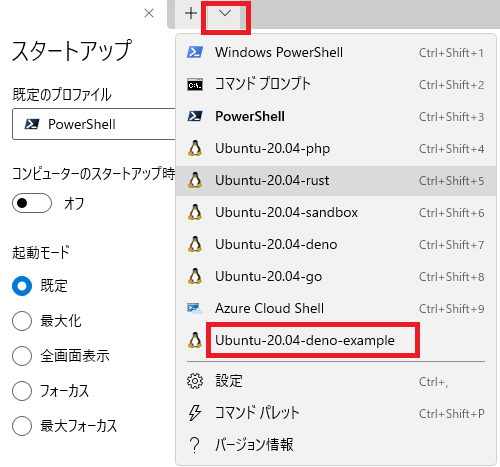This screenshot has height=467, width=500.
Task: Click the settings gear icon
Action: (195, 381)
